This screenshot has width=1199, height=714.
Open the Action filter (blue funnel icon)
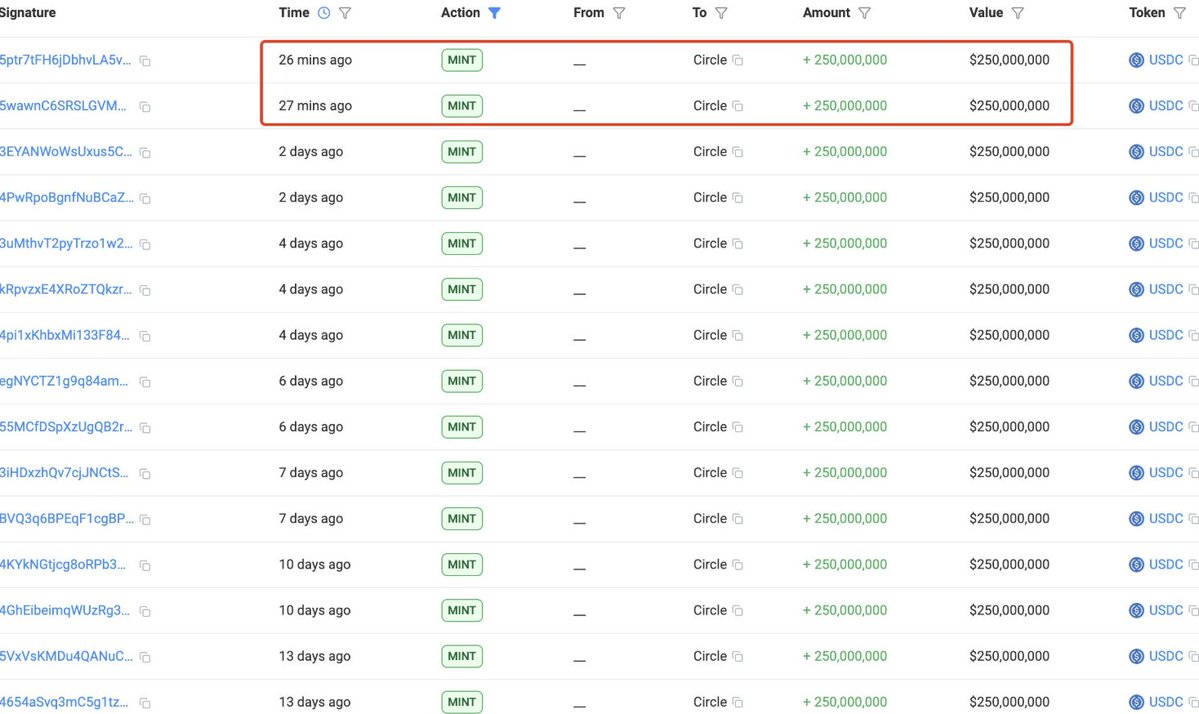pos(496,12)
